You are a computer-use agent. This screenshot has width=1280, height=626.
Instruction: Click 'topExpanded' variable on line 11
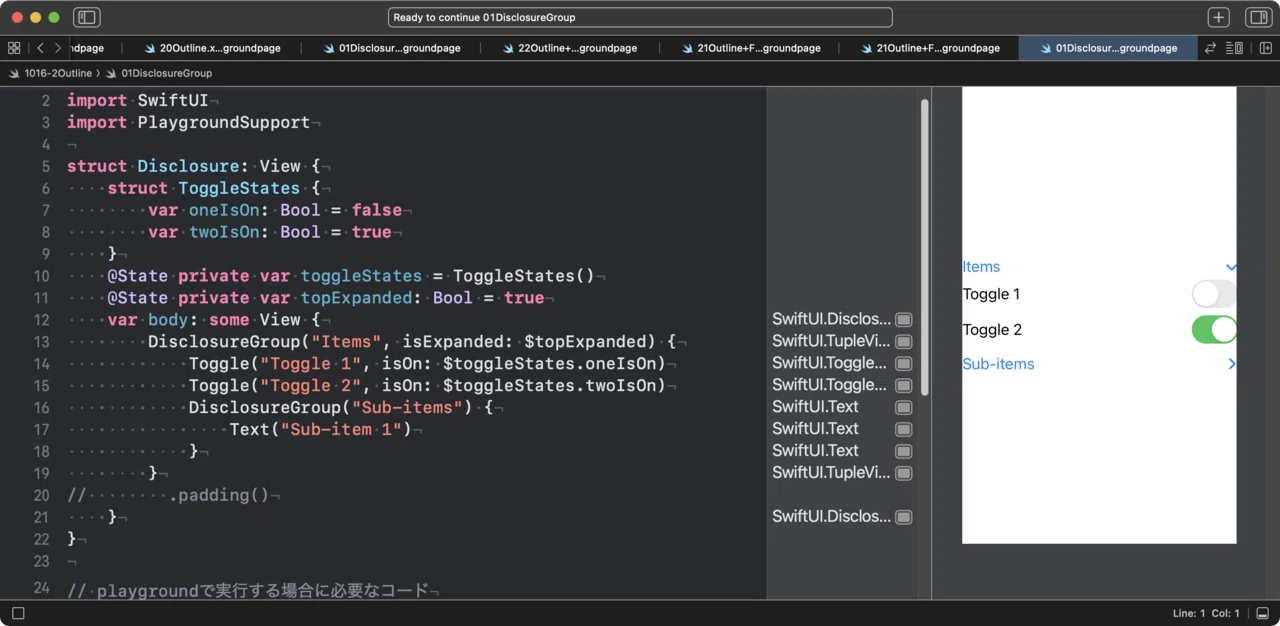[x=356, y=298]
